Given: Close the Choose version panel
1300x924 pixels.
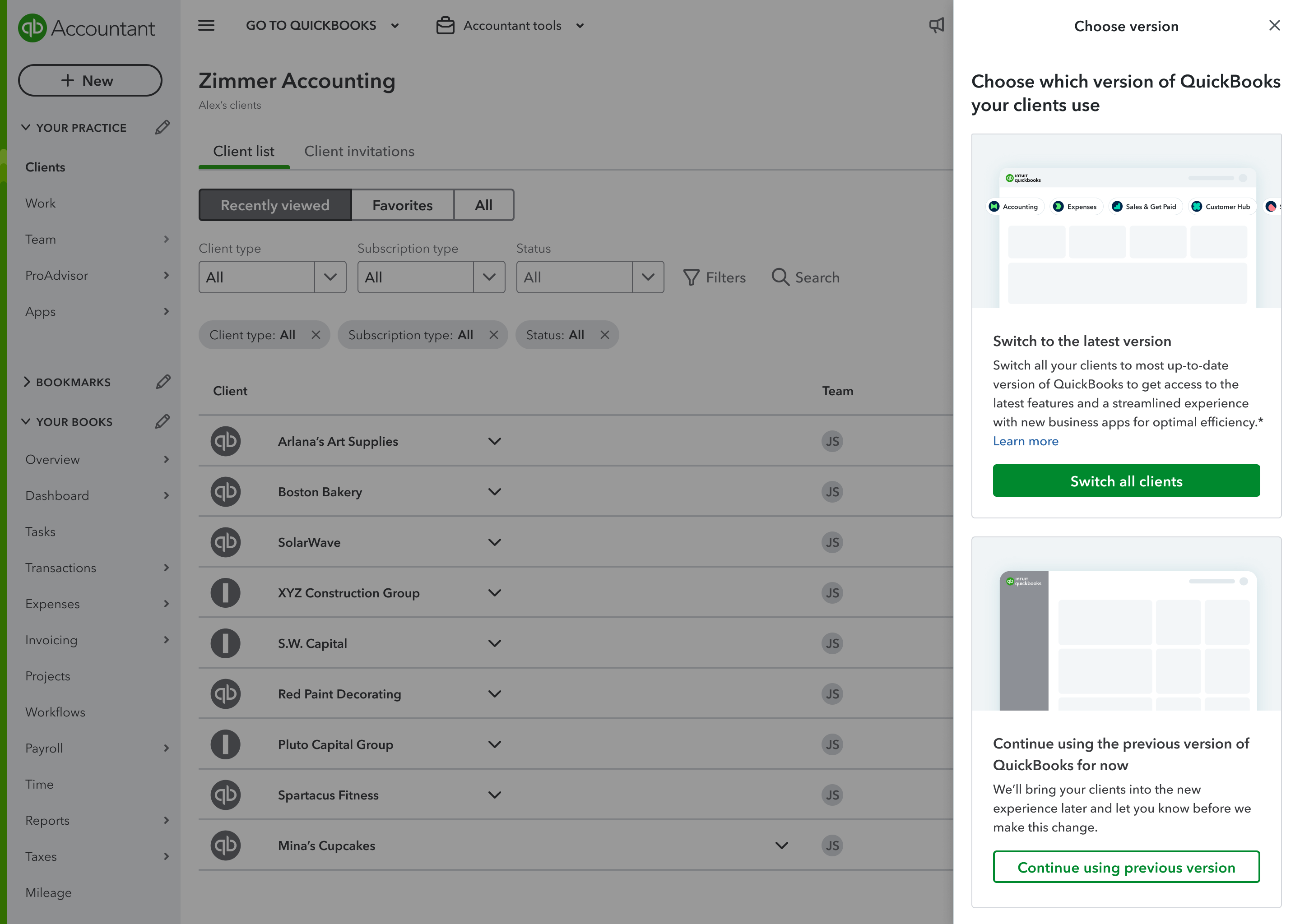Looking at the screenshot, I should (x=1274, y=26).
